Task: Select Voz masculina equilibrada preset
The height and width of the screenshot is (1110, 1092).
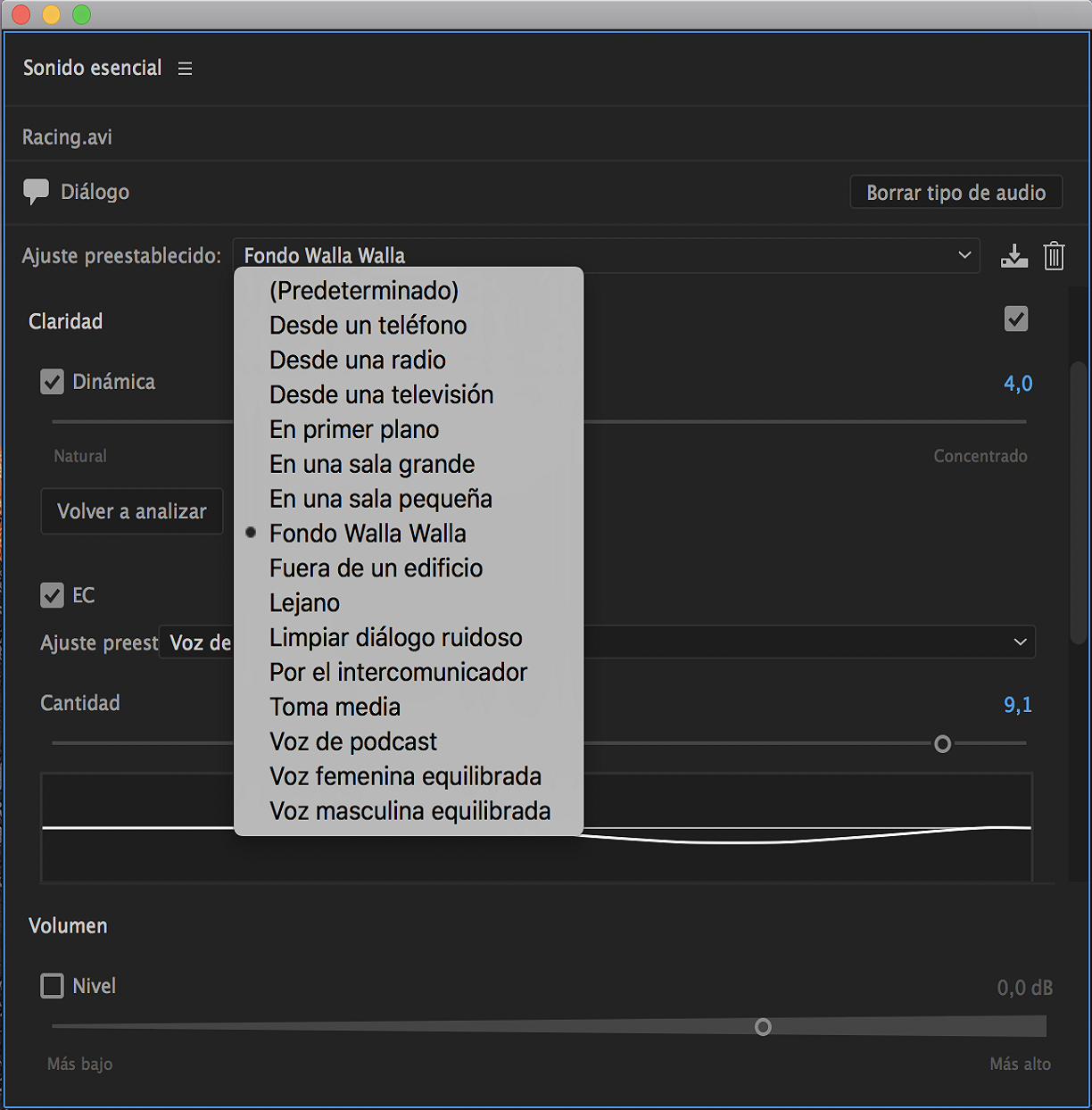Action: pyautogui.click(x=409, y=812)
